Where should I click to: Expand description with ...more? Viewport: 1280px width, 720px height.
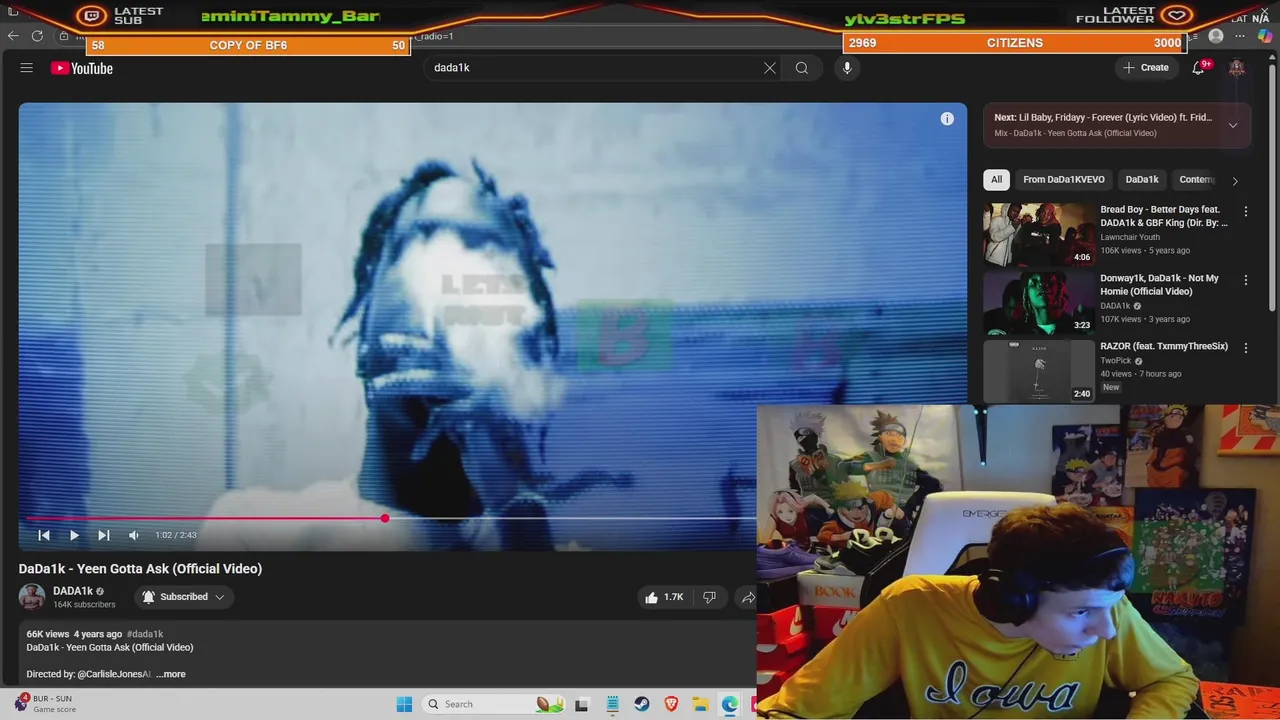click(171, 674)
